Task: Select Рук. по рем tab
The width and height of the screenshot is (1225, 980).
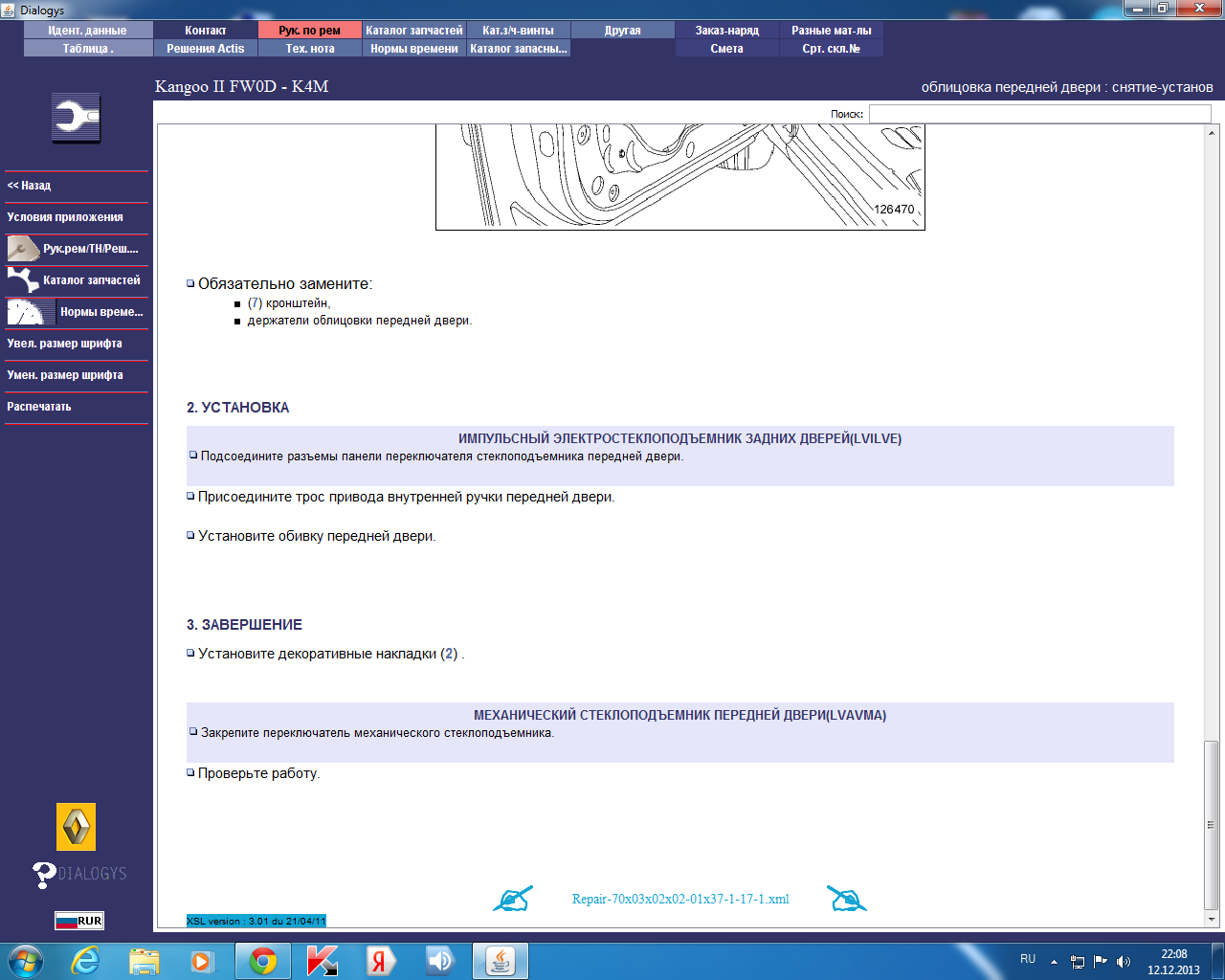Action: [x=310, y=31]
